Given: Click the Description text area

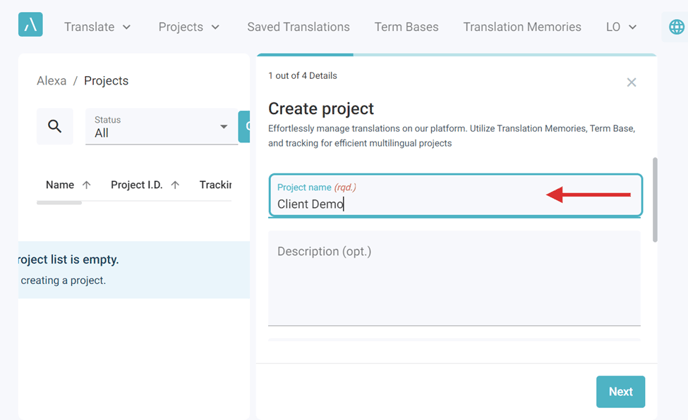Looking at the screenshot, I should [454, 278].
